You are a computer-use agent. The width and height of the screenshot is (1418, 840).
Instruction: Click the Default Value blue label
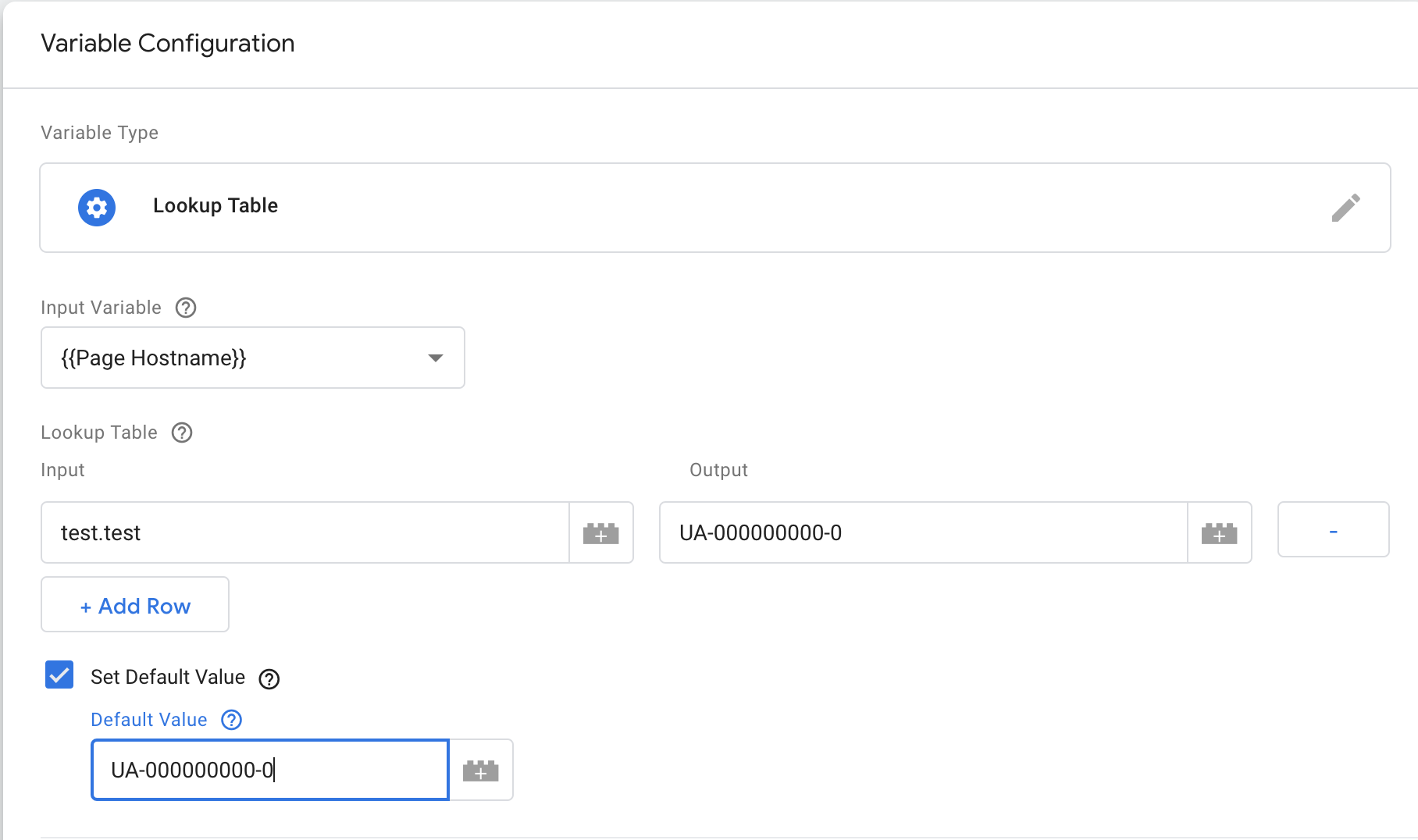click(149, 720)
